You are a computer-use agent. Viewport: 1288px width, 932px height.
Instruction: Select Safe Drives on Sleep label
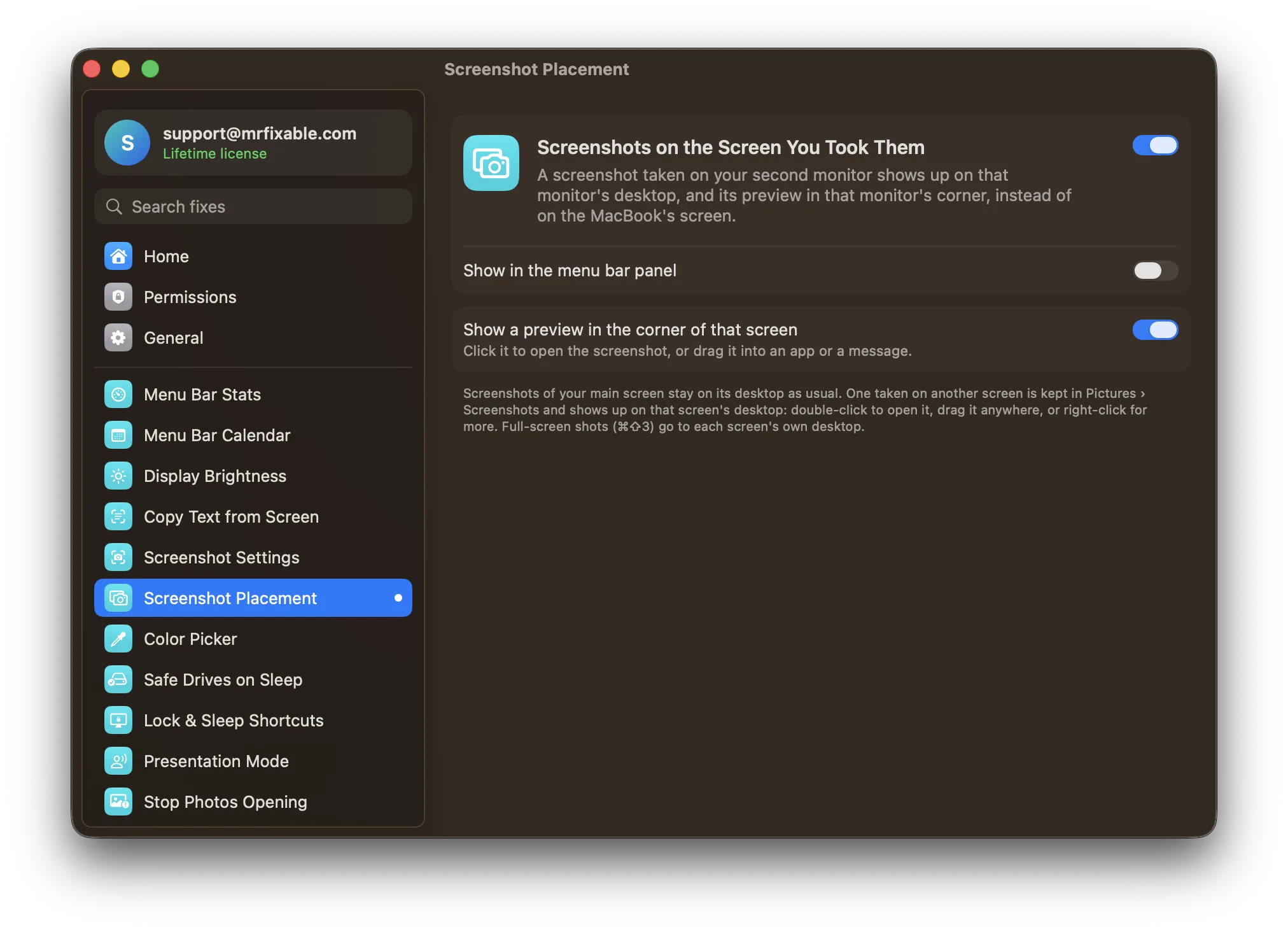pos(223,680)
